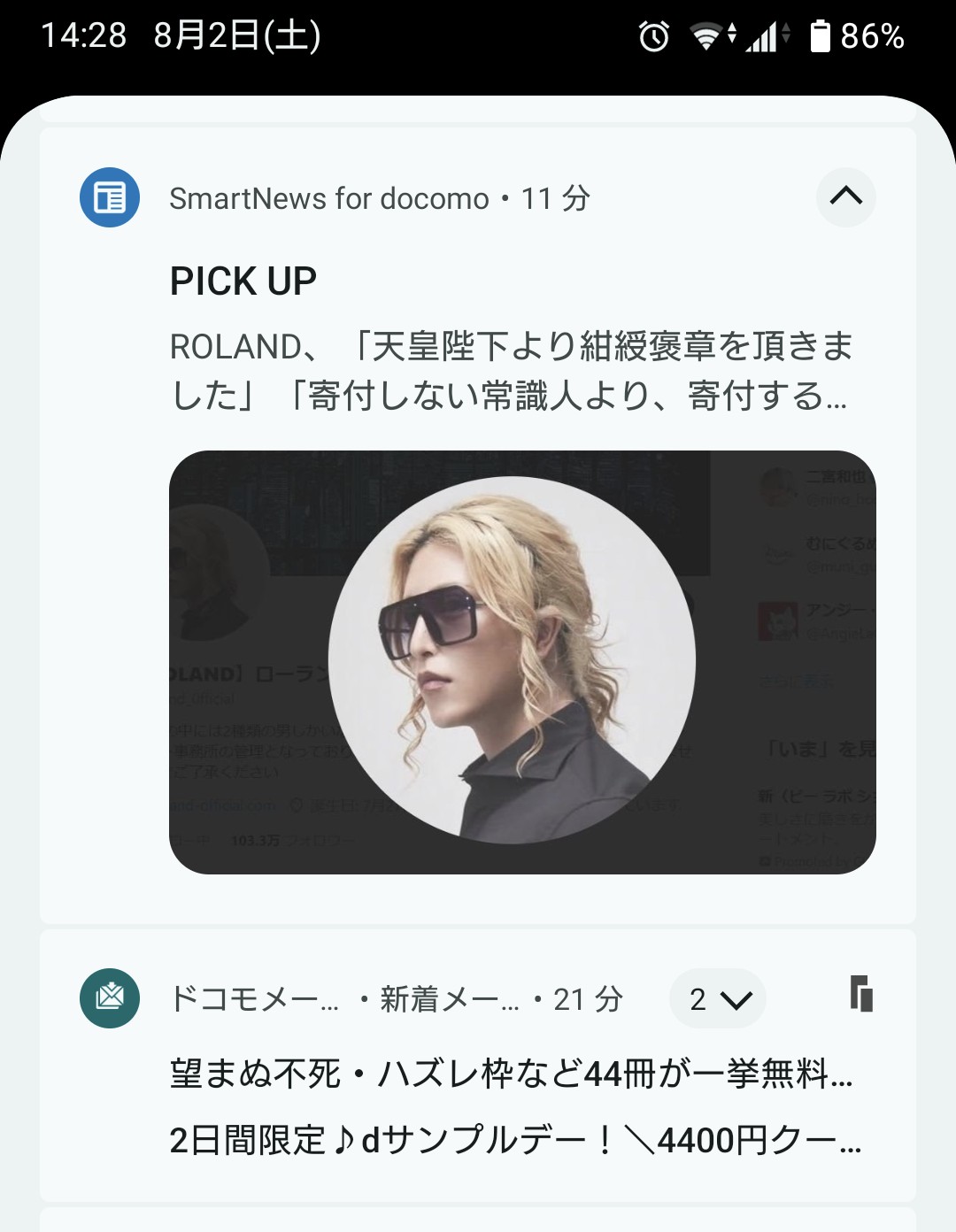Viewport: 956px width, 1232px height.
Task: Open the ROLAND news image thumbnail
Action: pyautogui.click(x=522, y=662)
